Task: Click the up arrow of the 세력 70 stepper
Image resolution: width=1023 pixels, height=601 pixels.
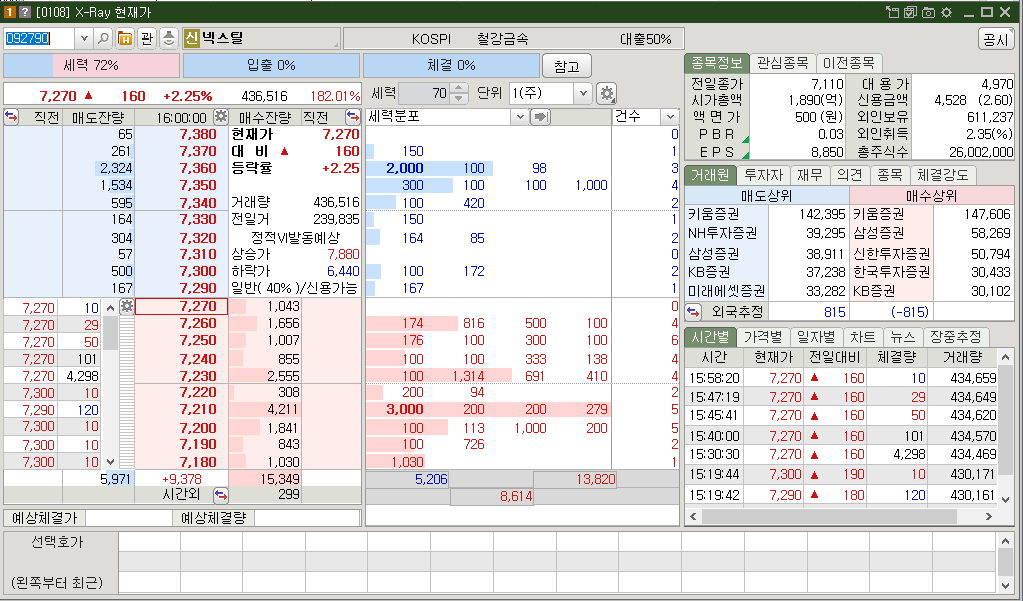Action: click(458, 85)
